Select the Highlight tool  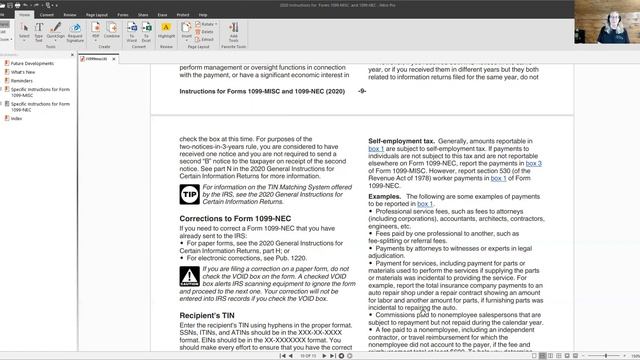pos(166,30)
